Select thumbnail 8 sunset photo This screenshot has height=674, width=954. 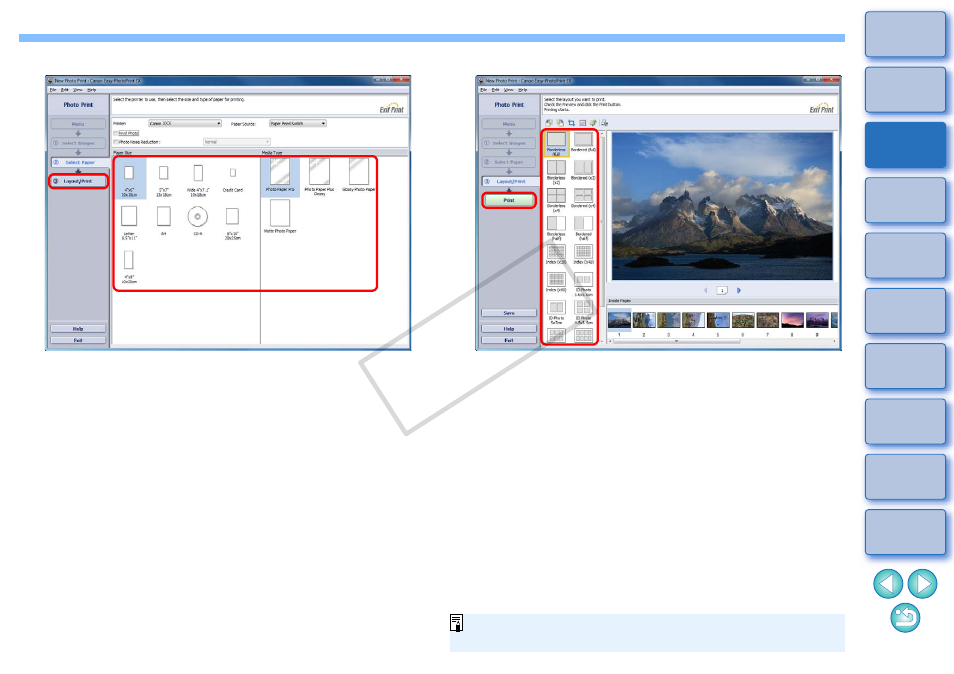[x=792, y=320]
